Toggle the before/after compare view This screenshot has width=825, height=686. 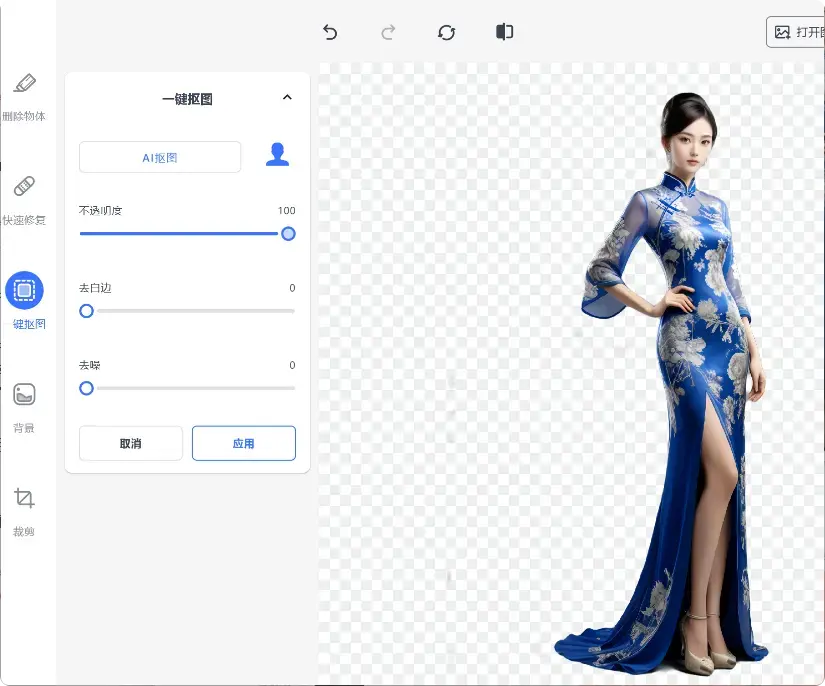505,32
